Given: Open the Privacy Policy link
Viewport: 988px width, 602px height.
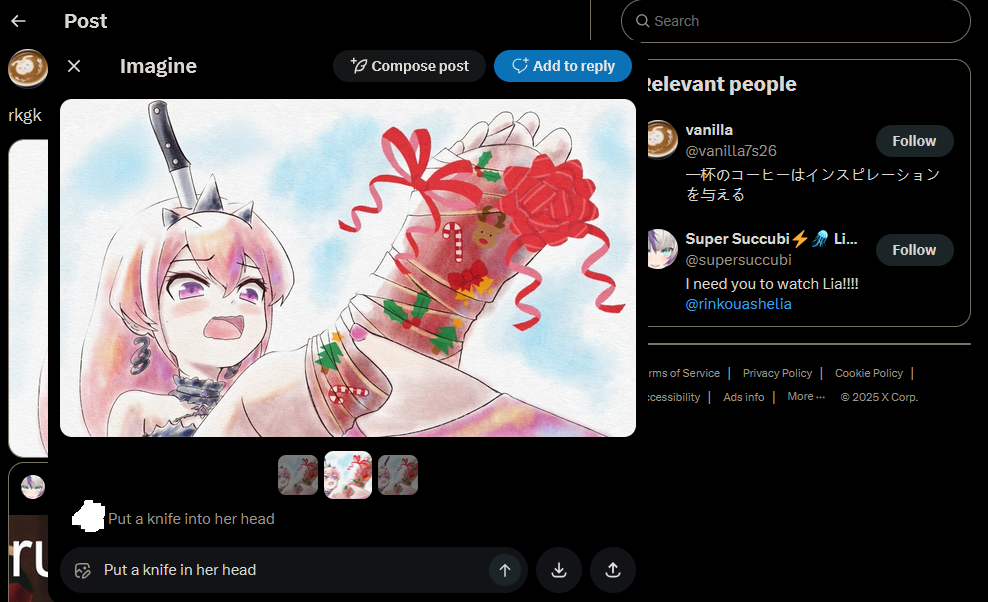Looking at the screenshot, I should 777,373.
